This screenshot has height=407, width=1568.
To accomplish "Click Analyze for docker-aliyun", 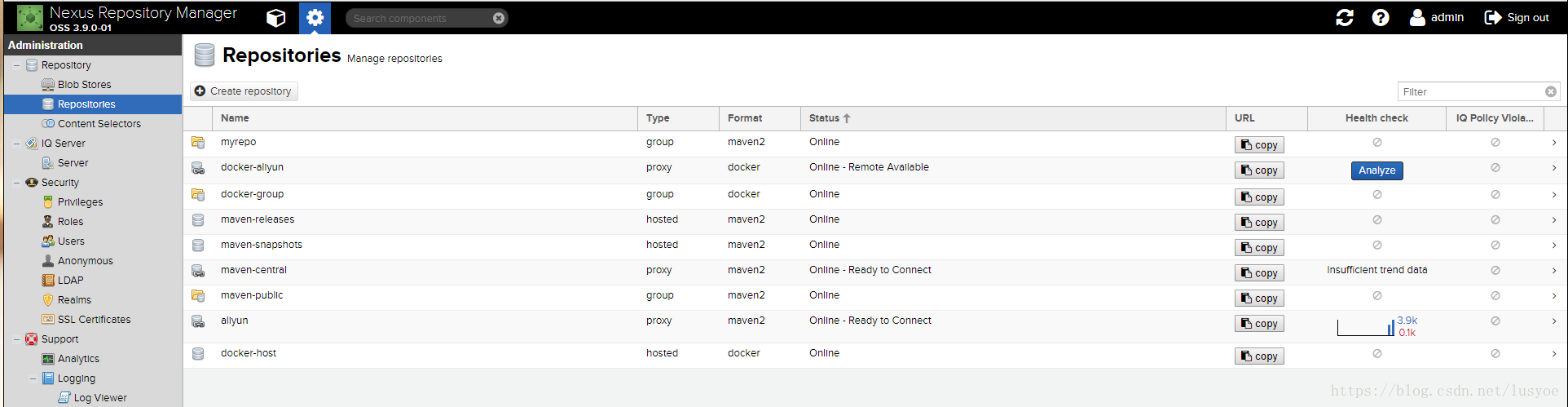I will (1376, 170).
